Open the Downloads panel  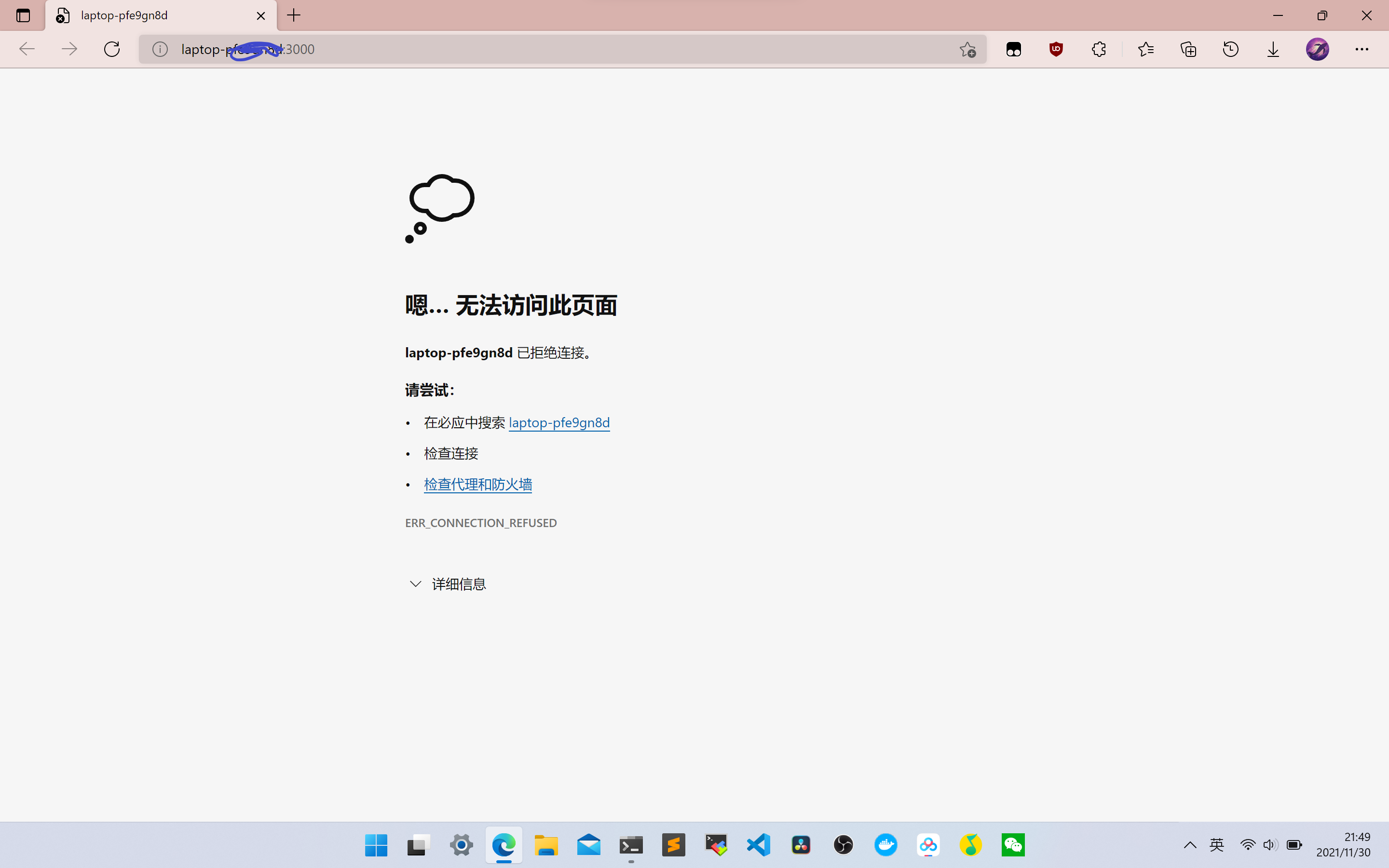[x=1273, y=49]
